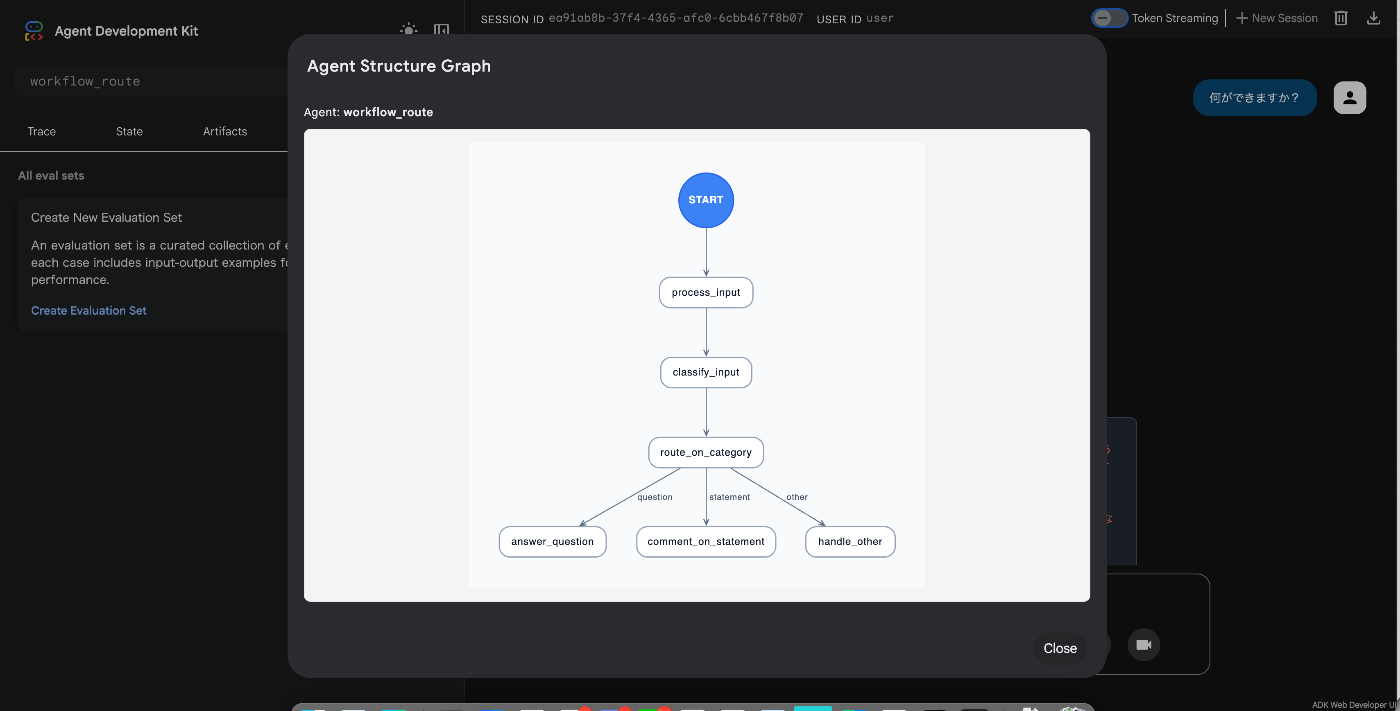The height and width of the screenshot is (711, 1400).
Task: Click the user avatar icon beside message
Action: [1350, 97]
